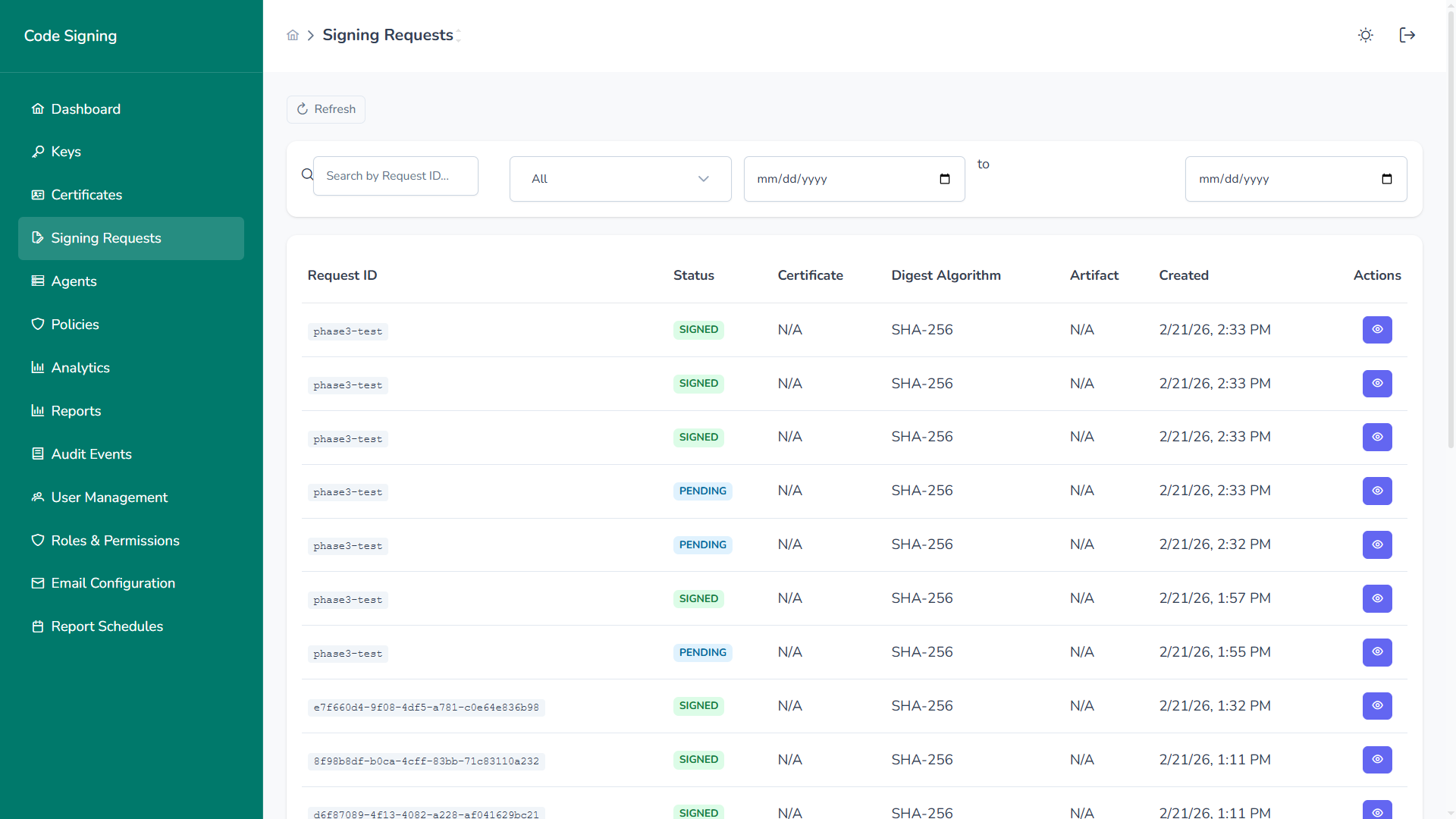Open the Keys sidebar menu item
The height and width of the screenshot is (819, 1456).
(x=66, y=152)
